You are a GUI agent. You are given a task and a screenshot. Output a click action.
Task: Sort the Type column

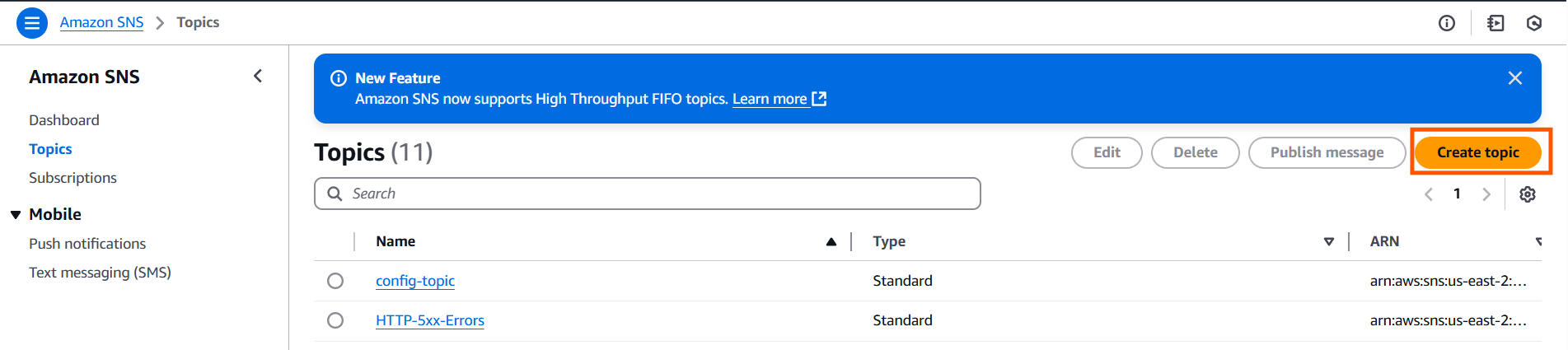(x=1329, y=241)
